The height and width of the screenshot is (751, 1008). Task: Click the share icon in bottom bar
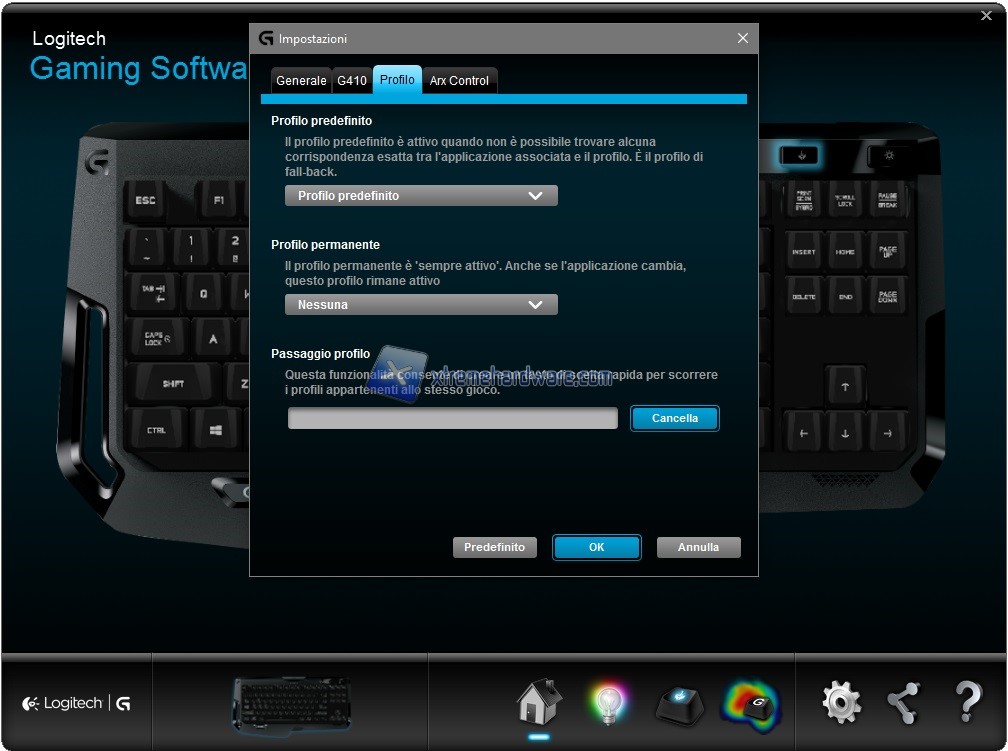click(904, 703)
